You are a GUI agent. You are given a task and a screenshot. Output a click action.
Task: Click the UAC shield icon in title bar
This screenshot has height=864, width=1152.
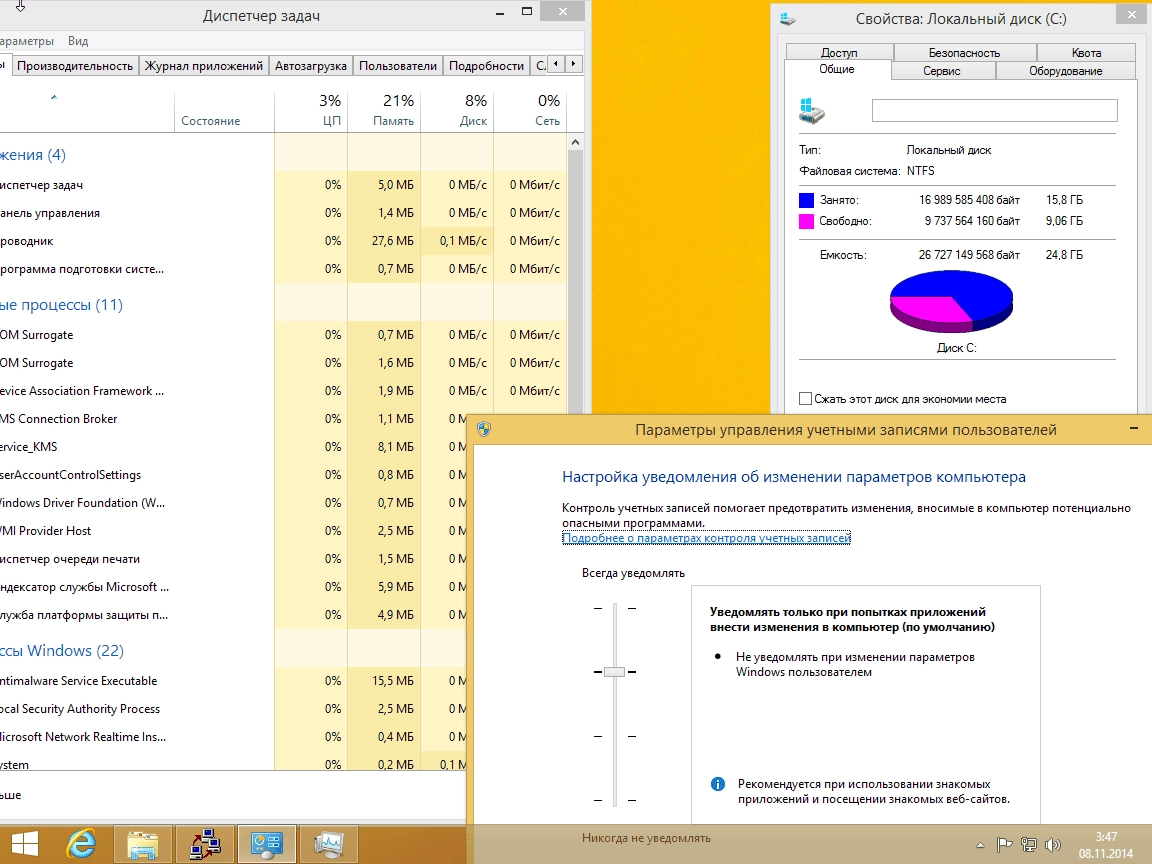(x=483, y=429)
